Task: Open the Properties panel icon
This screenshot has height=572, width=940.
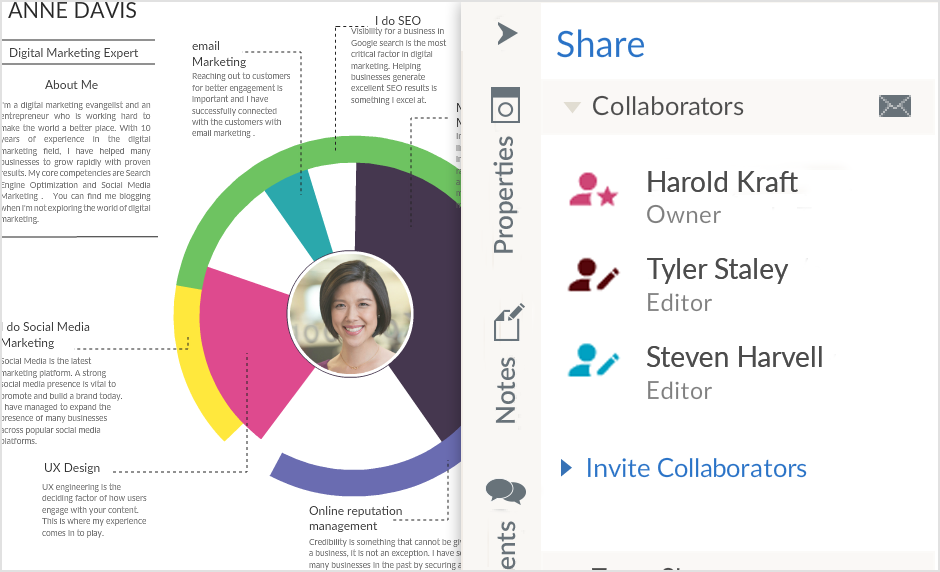Action: 505,105
